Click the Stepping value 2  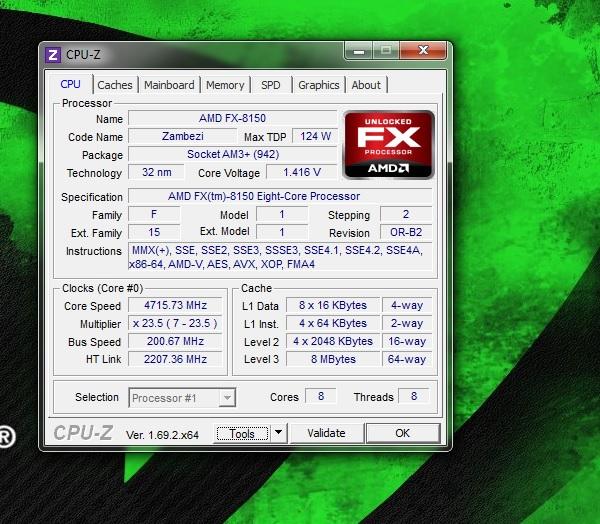[x=406, y=214]
